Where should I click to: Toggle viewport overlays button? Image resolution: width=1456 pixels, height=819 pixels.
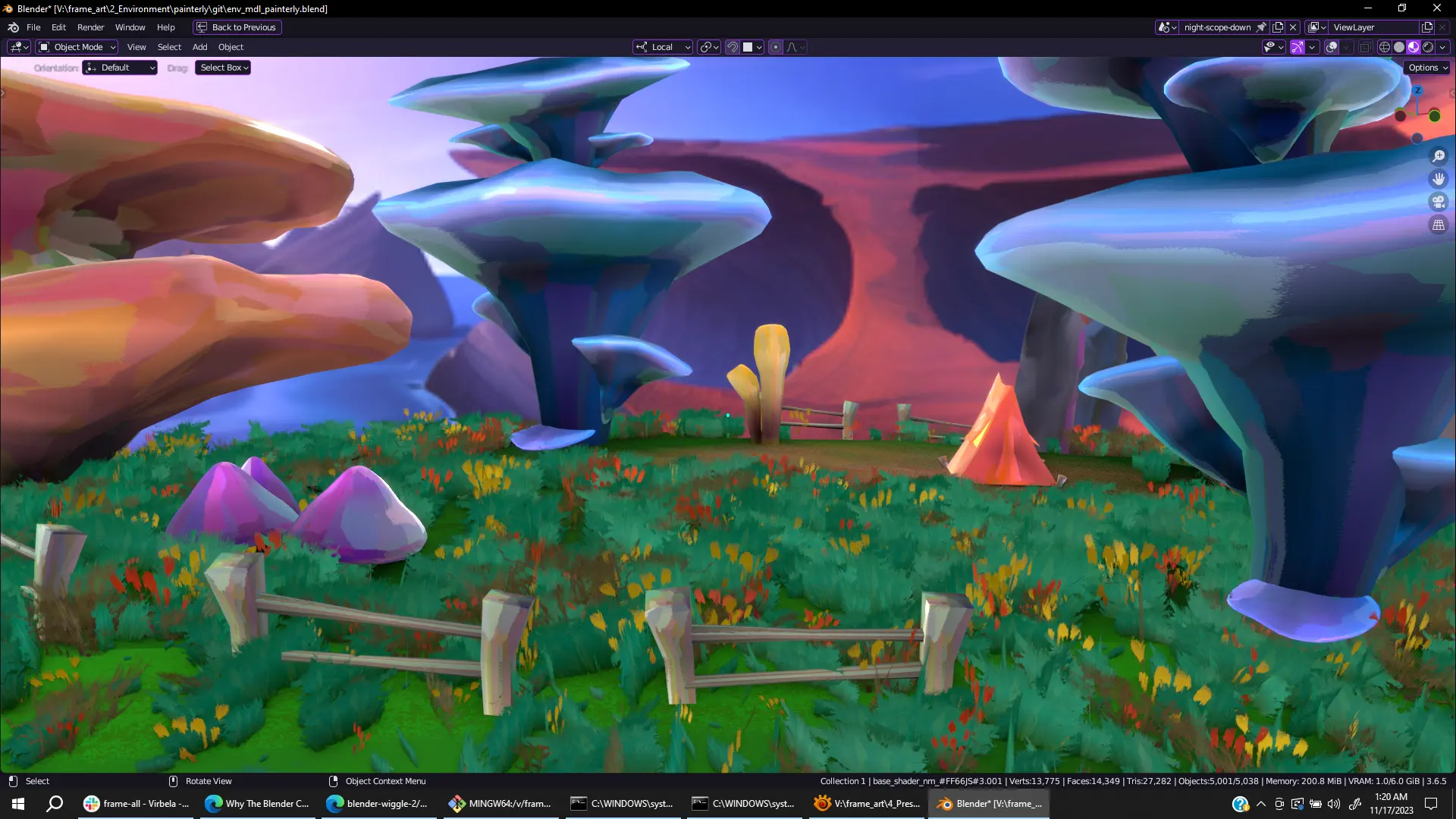pos(1332,47)
